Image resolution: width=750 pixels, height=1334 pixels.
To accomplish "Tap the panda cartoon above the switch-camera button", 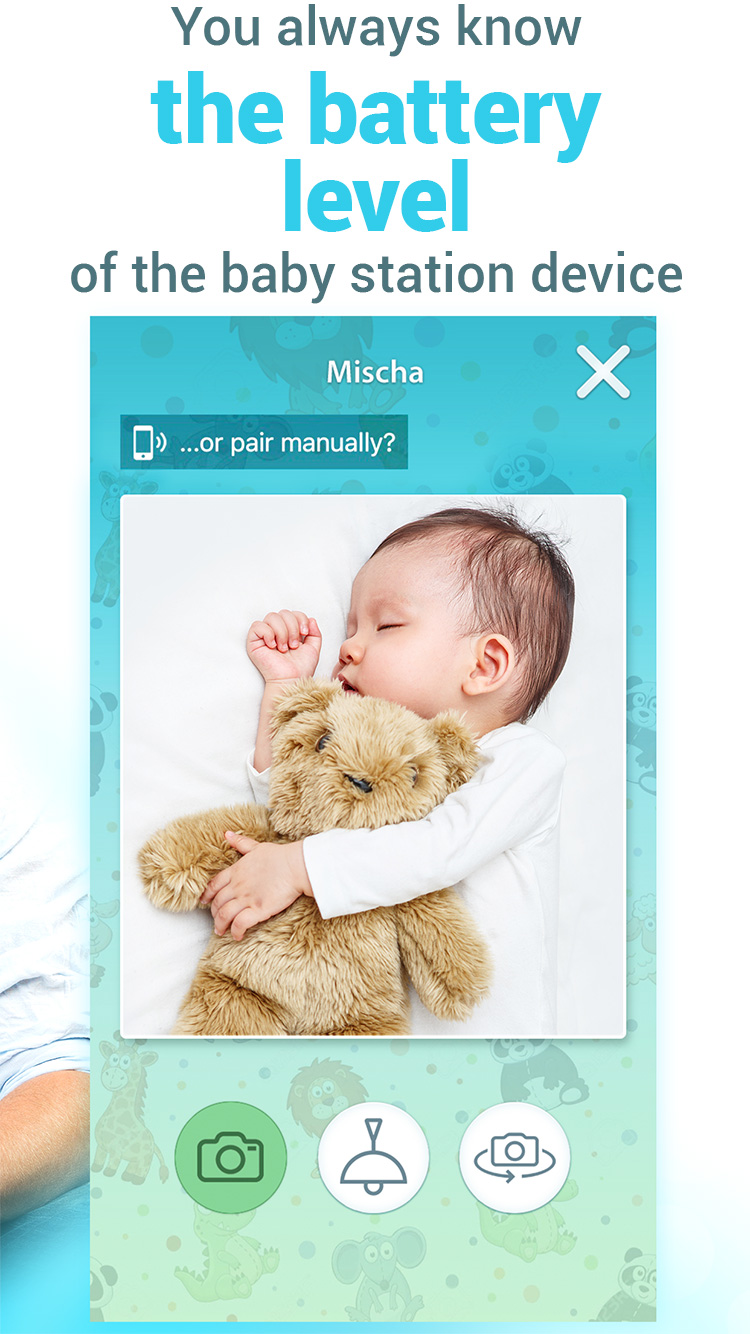I will [x=540, y=1070].
